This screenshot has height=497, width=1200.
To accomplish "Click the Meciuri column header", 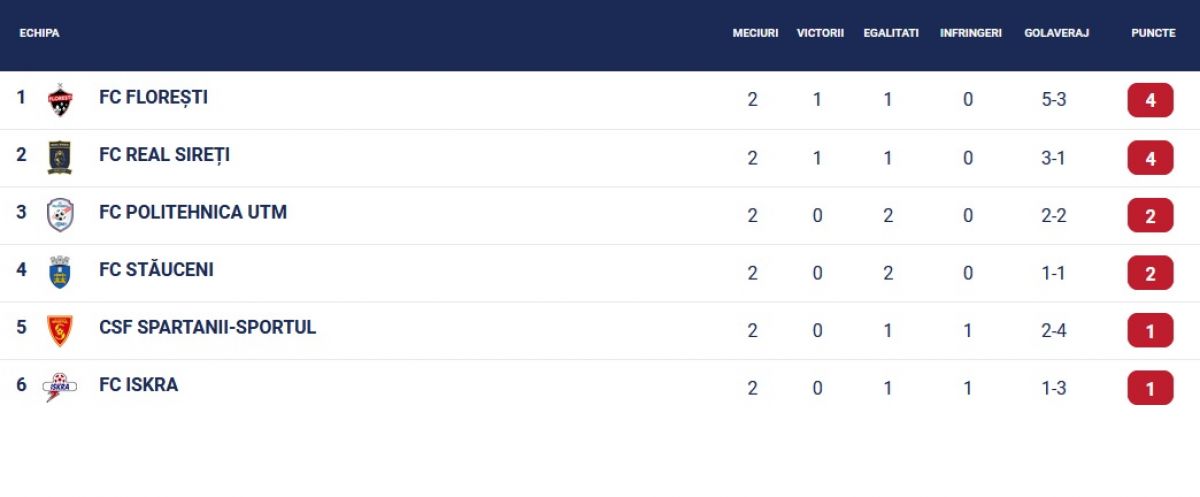I will coord(755,33).
